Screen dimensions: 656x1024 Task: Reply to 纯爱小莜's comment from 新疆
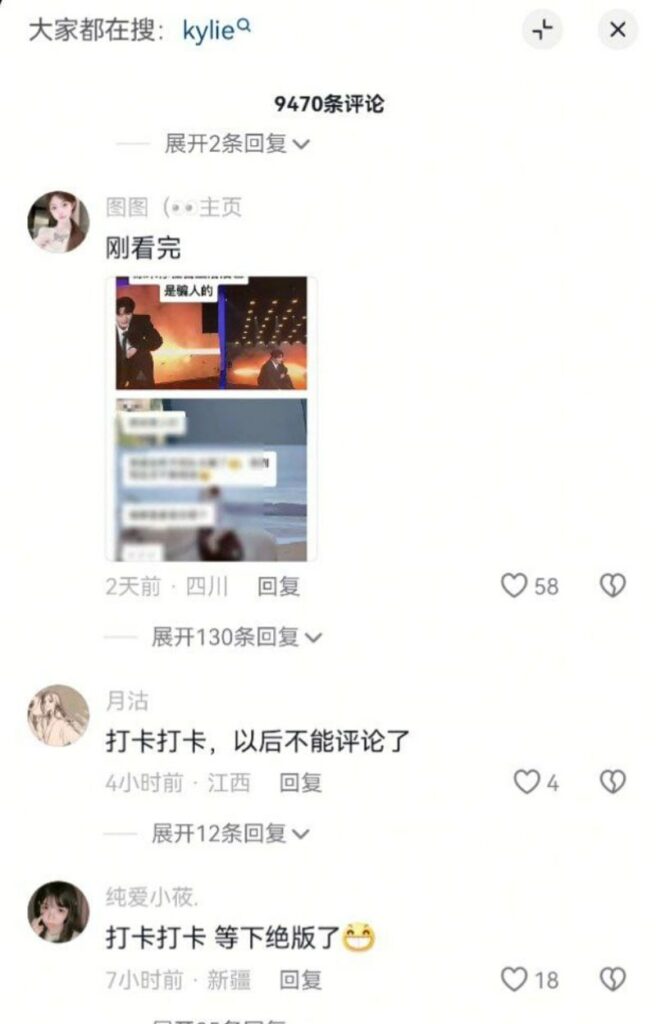[x=301, y=980]
